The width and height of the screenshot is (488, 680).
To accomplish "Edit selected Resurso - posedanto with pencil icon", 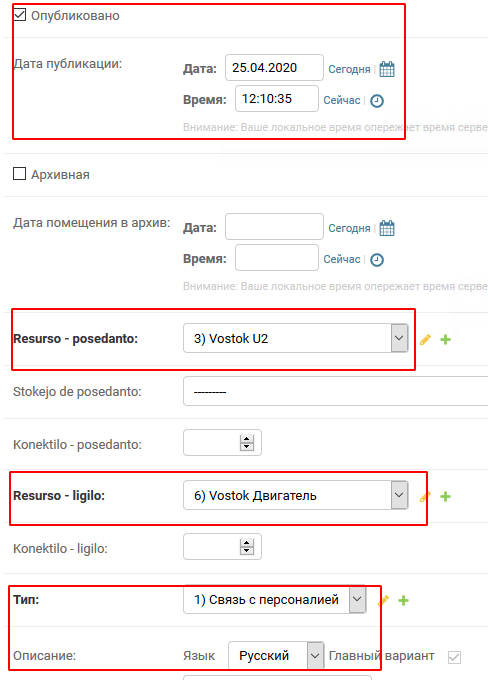I will [425, 340].
